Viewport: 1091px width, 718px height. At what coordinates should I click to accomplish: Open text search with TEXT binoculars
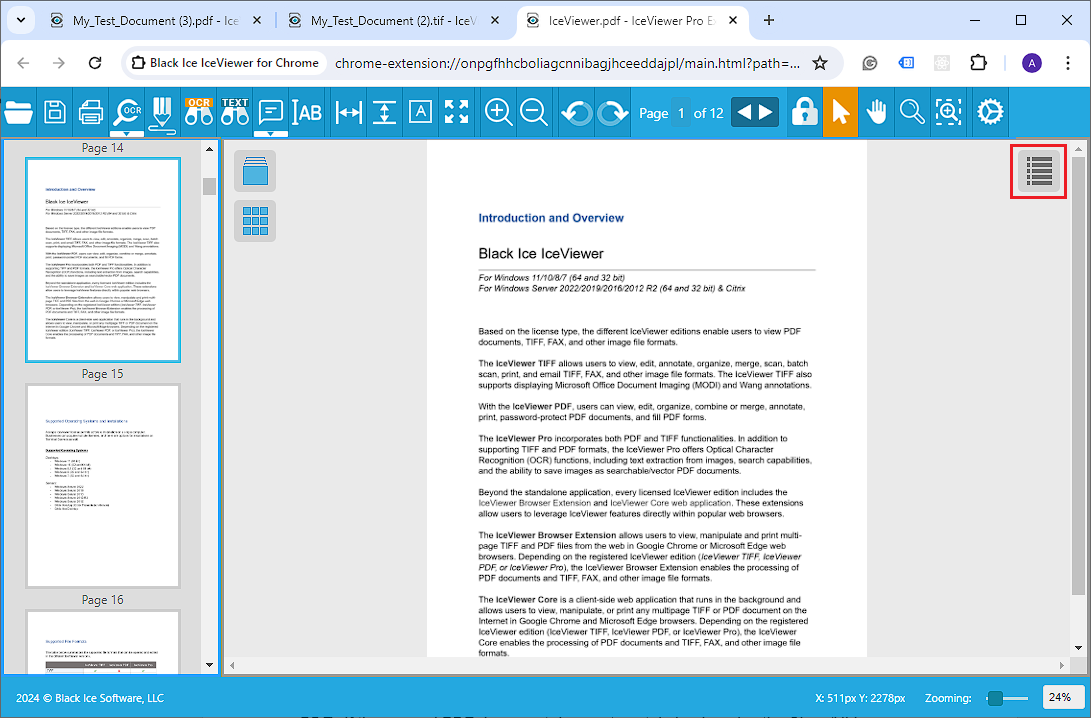[234, 111]
